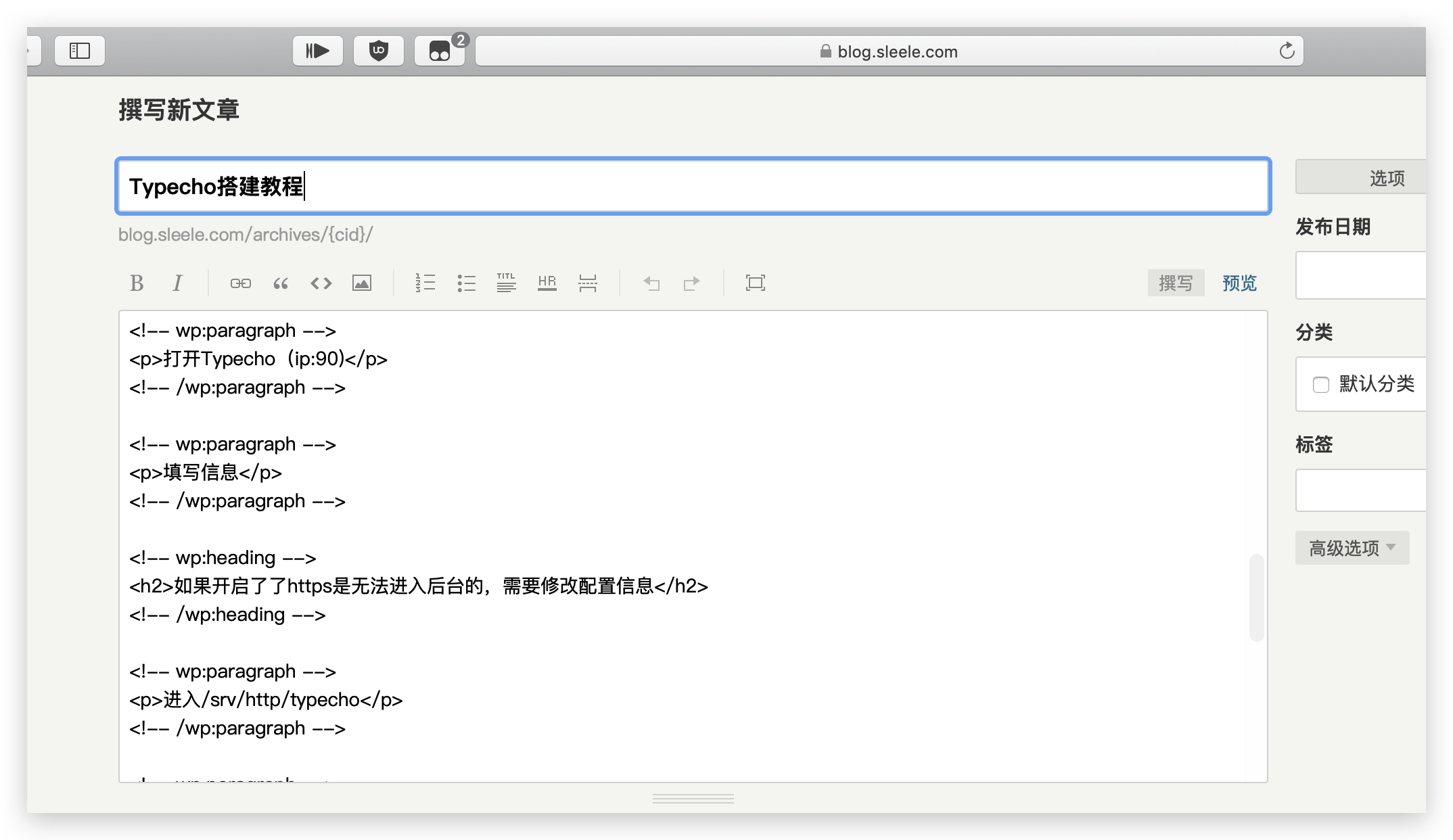
Task: Click the line '<p>进入/srv/http/typecho</p>'
Action: (x=266, y=700)
